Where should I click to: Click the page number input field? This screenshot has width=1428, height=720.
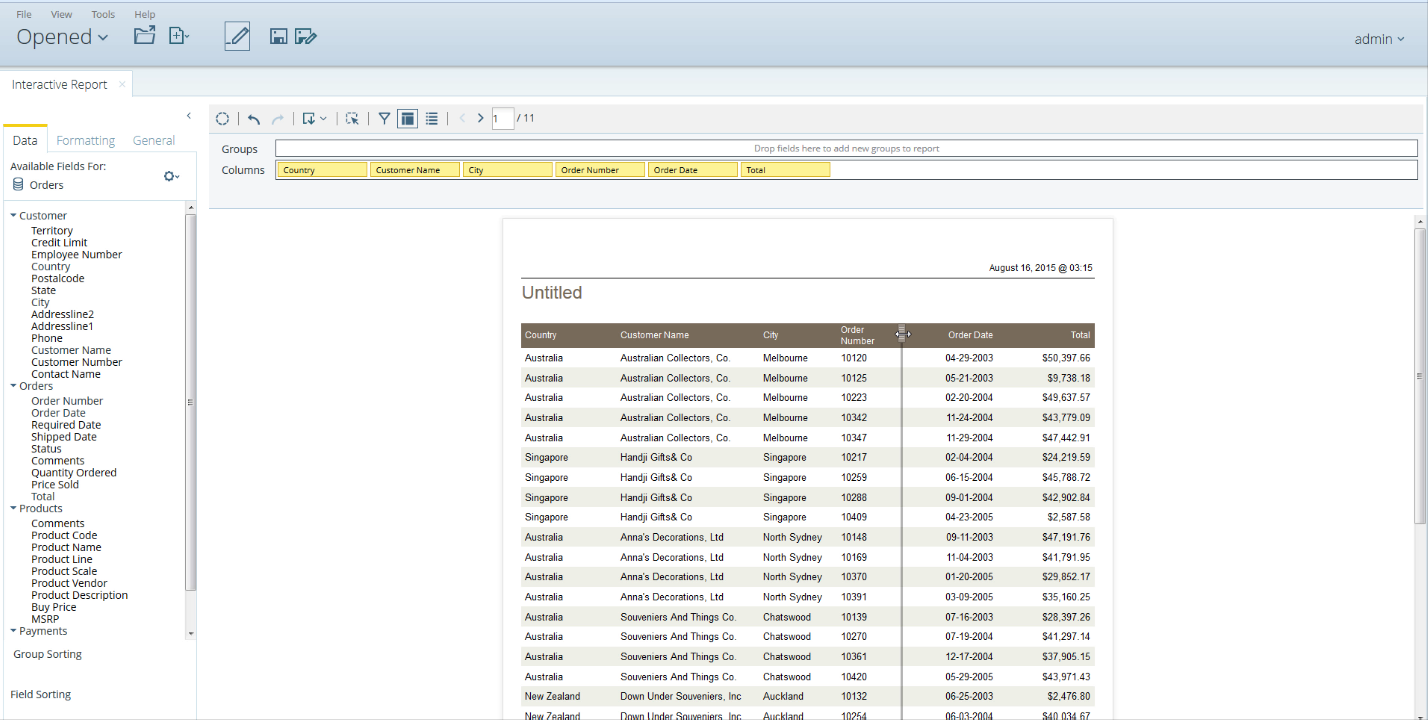click(503, 118)
